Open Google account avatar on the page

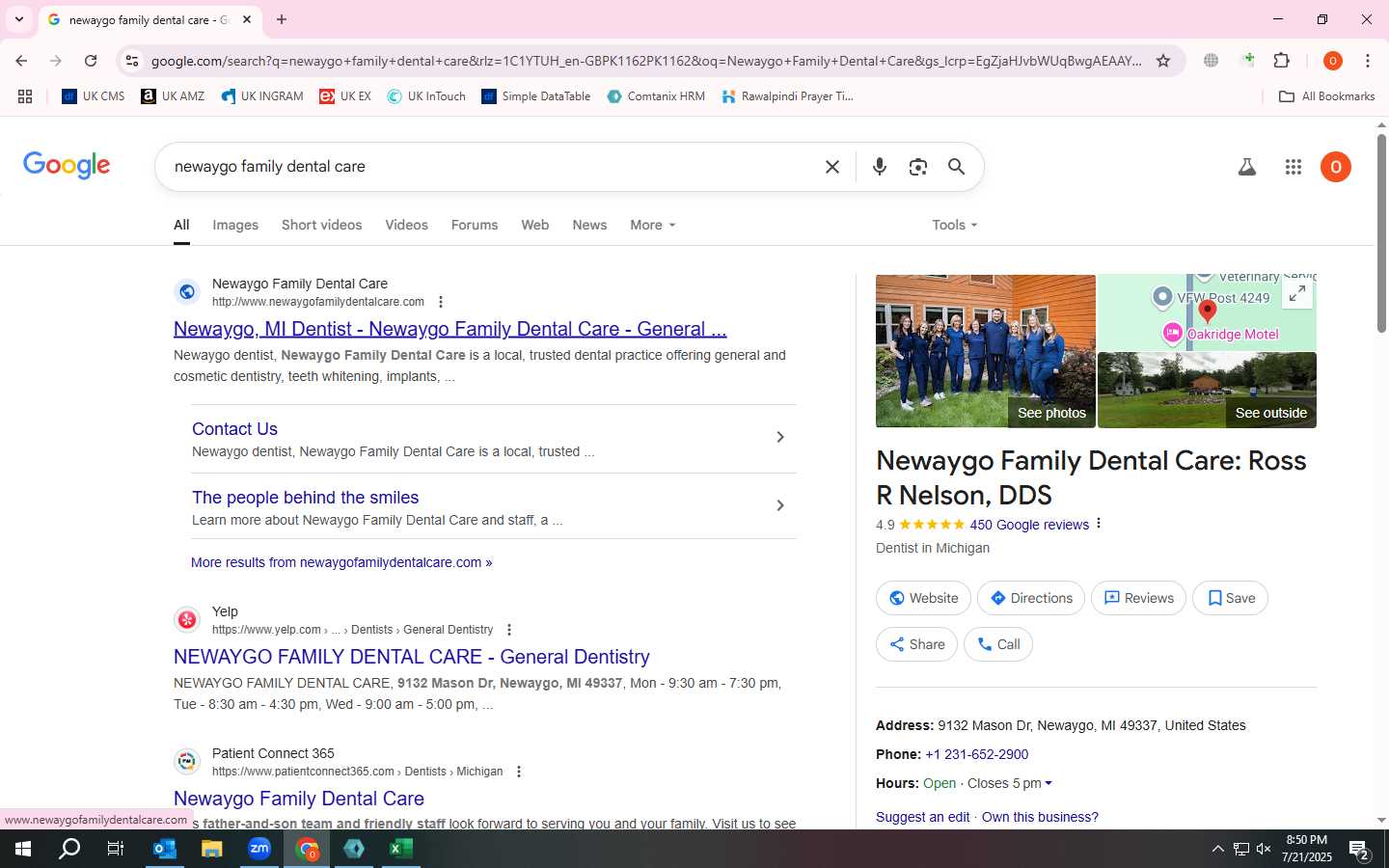(1336, 167)
